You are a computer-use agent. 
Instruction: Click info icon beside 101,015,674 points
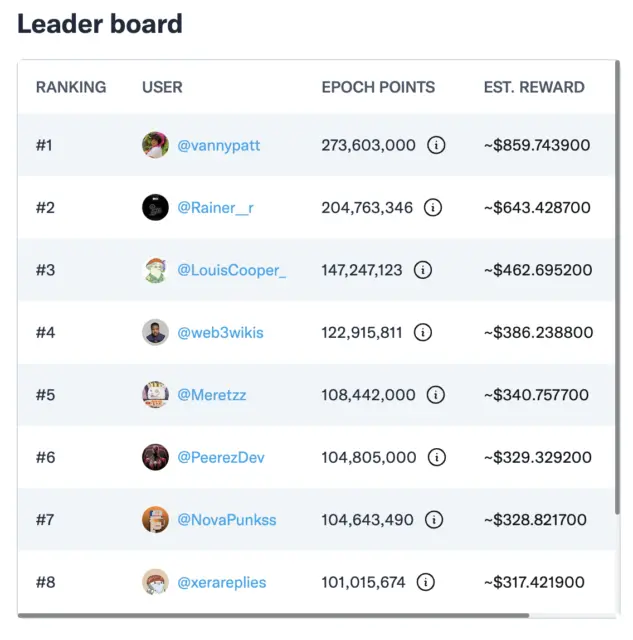(426, 582)
